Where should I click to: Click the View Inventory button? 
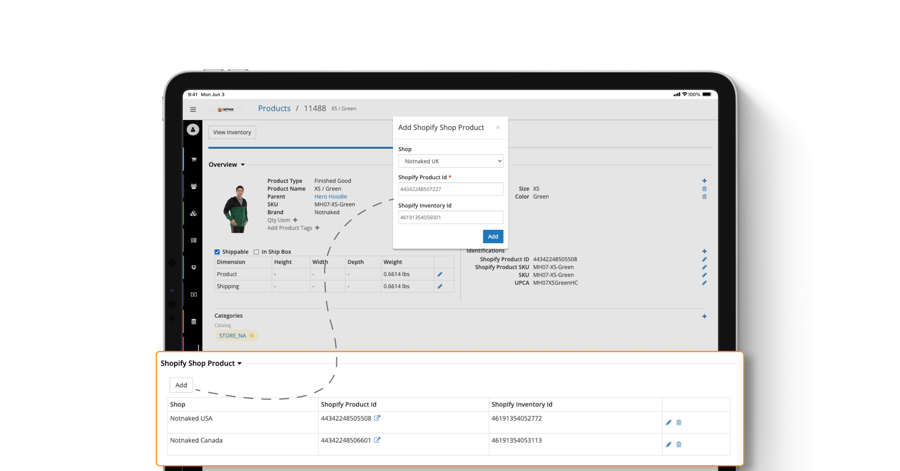(232, 132)
